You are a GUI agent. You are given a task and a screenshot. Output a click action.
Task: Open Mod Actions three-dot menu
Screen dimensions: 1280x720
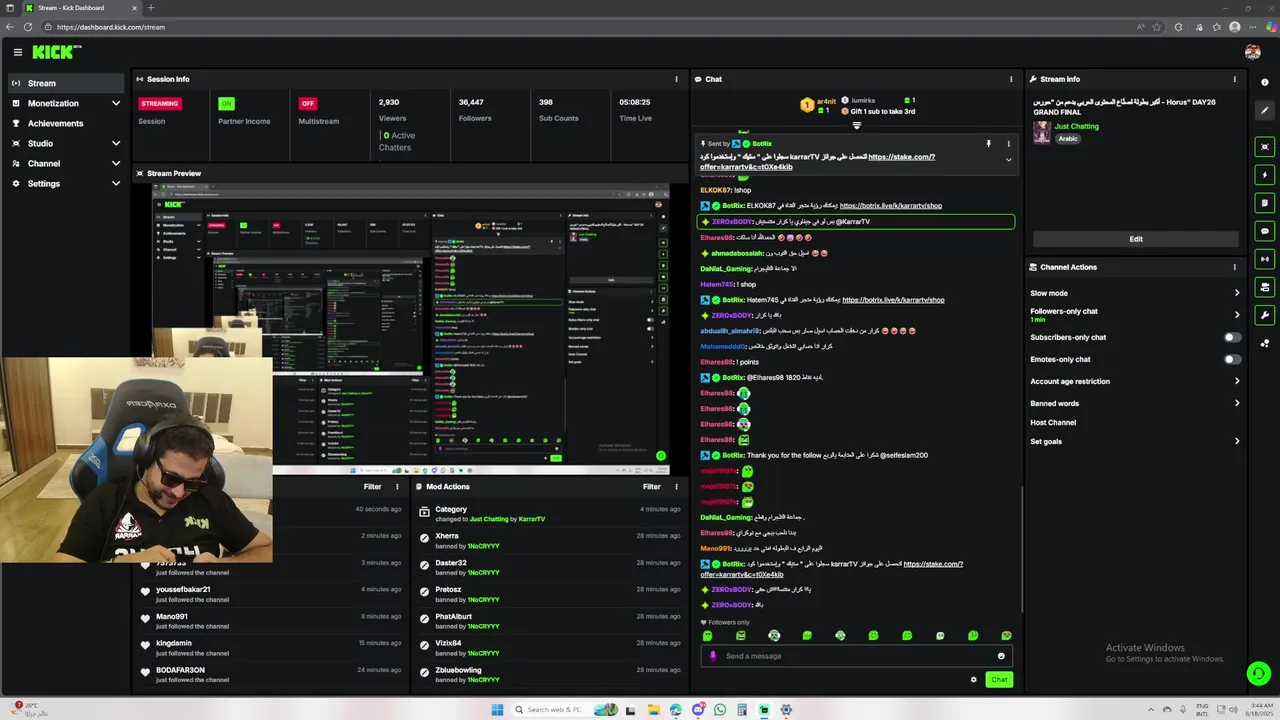(677, 487)
